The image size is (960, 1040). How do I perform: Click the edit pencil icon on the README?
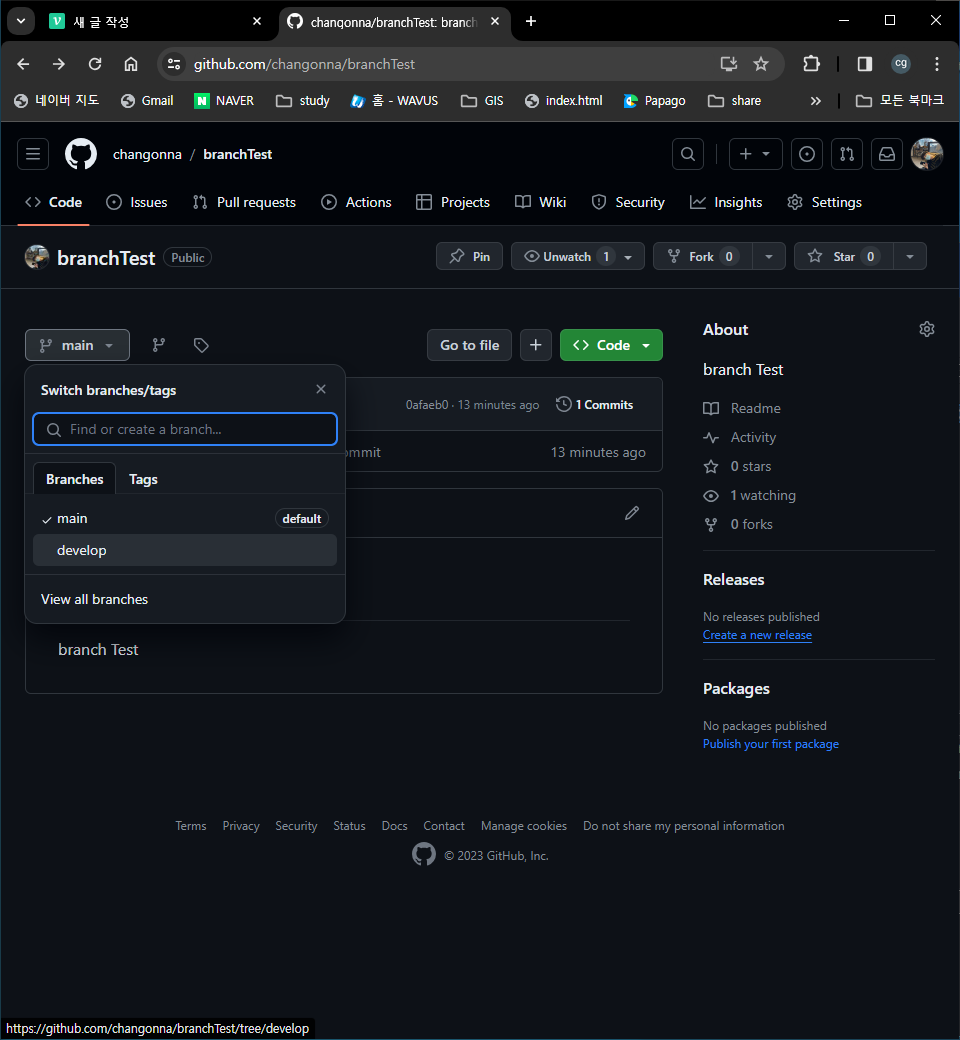(632, 512)
